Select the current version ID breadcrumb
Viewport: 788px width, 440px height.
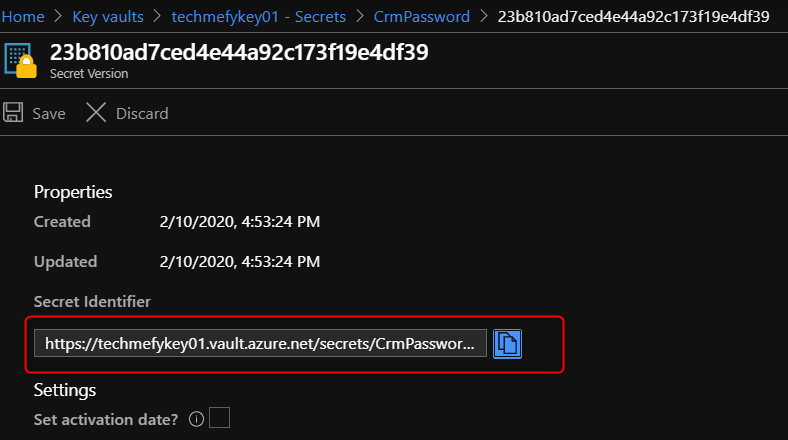click(x=633, y=17)
